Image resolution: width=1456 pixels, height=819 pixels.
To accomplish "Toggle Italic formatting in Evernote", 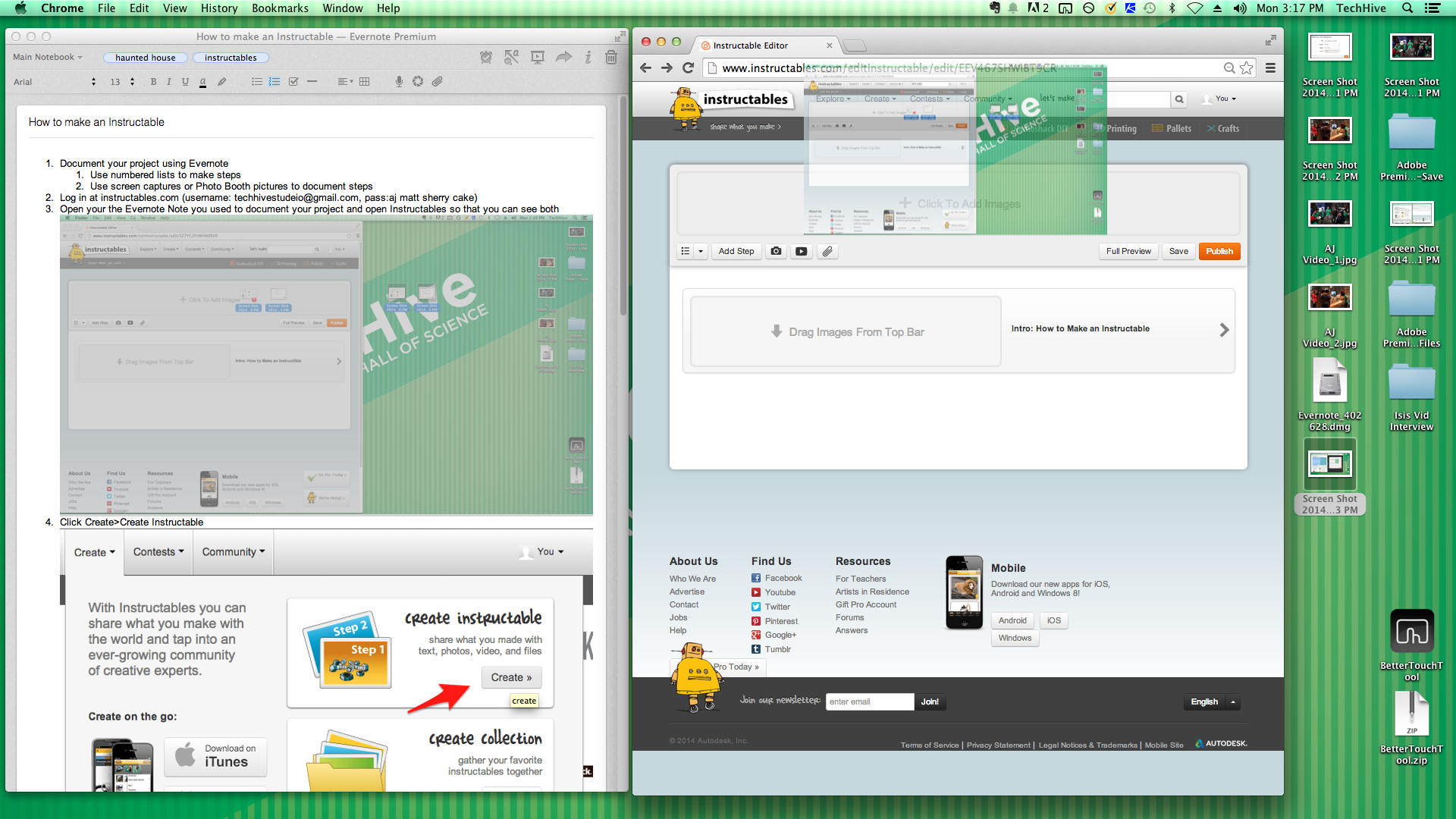I will (168, 81).
